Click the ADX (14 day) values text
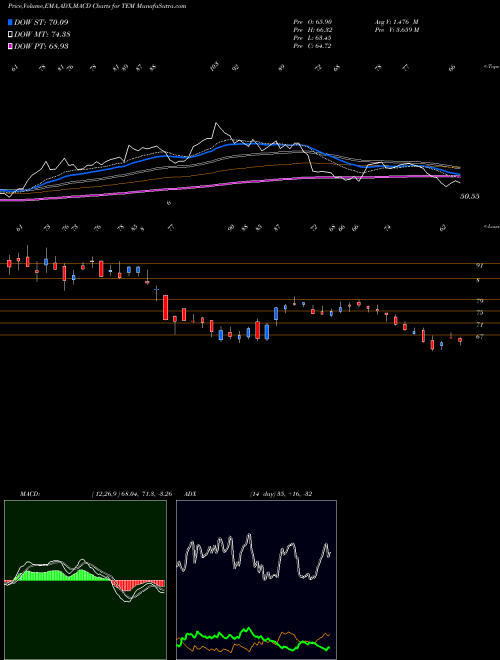Image resolution: width=500 pixels, height=660 pixels. pos(281,494)
